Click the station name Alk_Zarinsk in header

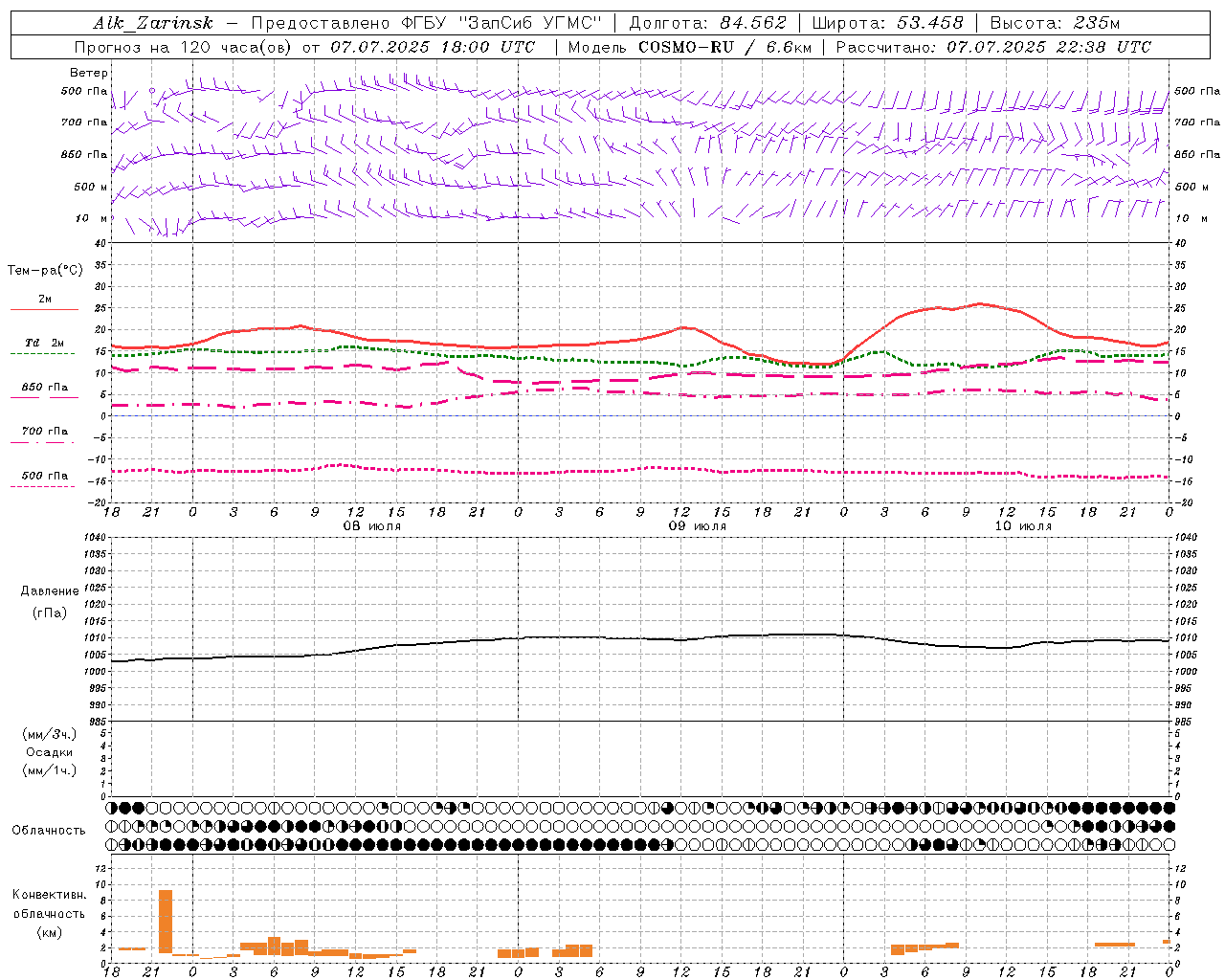(153, 23)
